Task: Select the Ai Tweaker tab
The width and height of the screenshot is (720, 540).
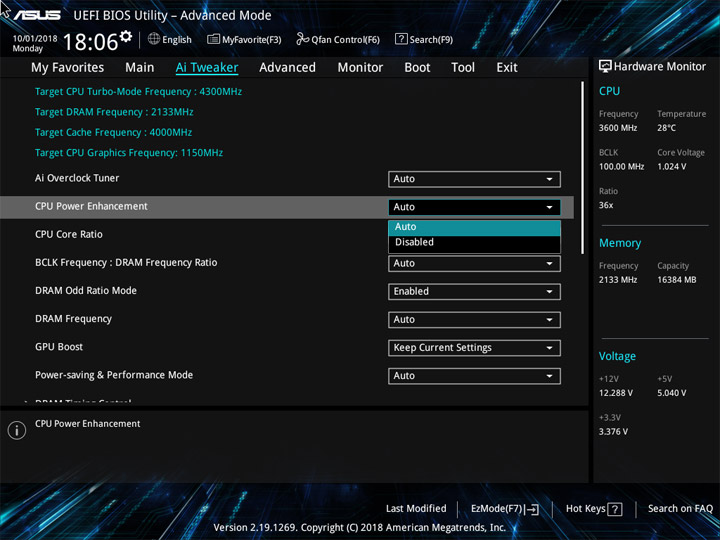Action: coord(207,68)
